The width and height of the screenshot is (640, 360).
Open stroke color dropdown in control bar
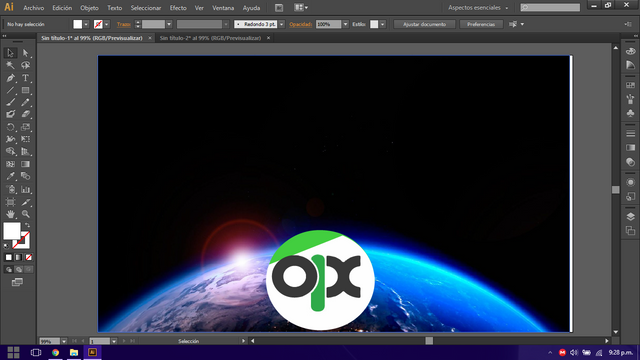(x=107, y=24)
